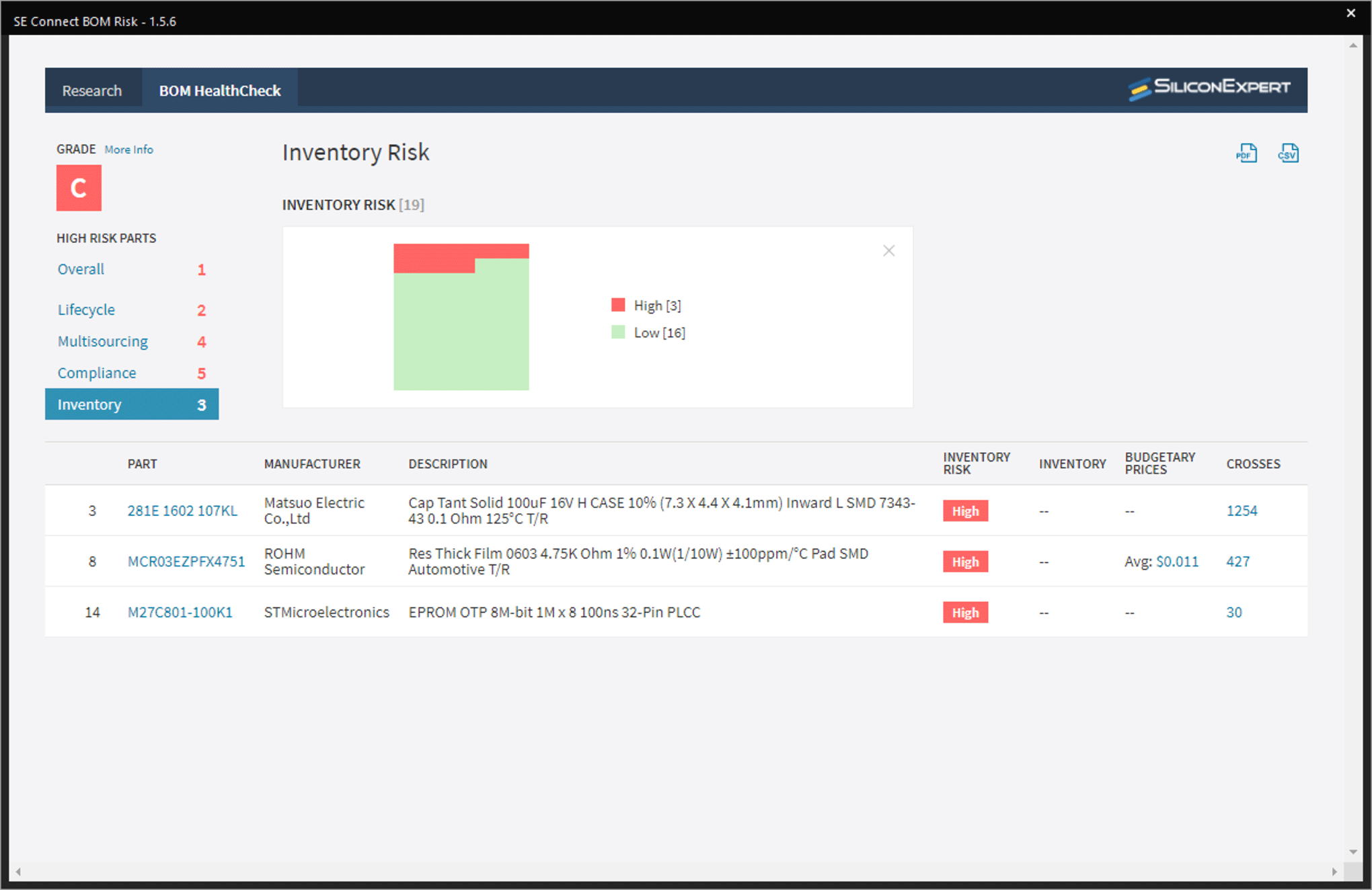This screenshot has width=1372, height=890.
Task: Switch to the Research tab
Action: [92, 90]
